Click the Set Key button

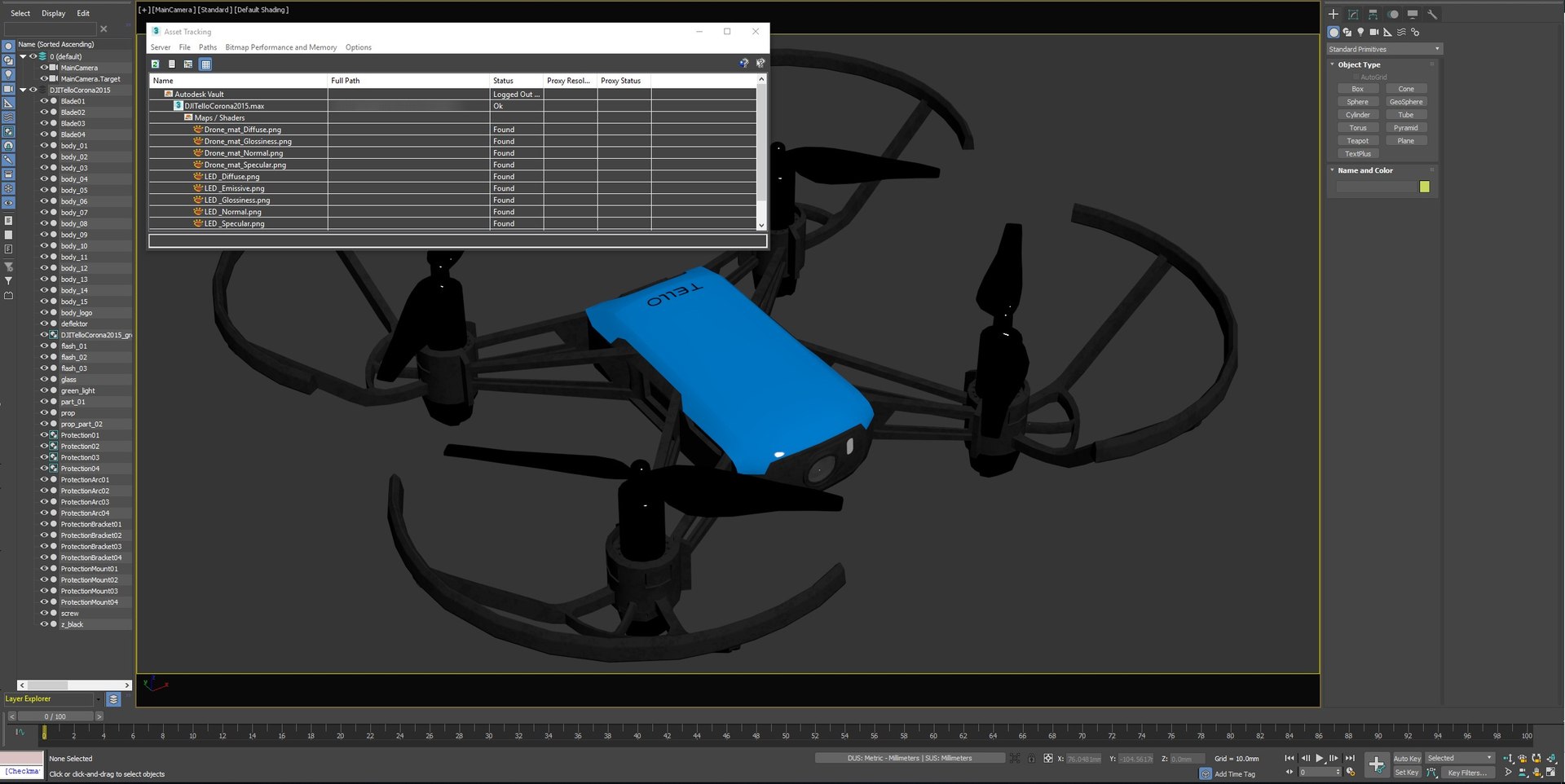[1407, 773]
